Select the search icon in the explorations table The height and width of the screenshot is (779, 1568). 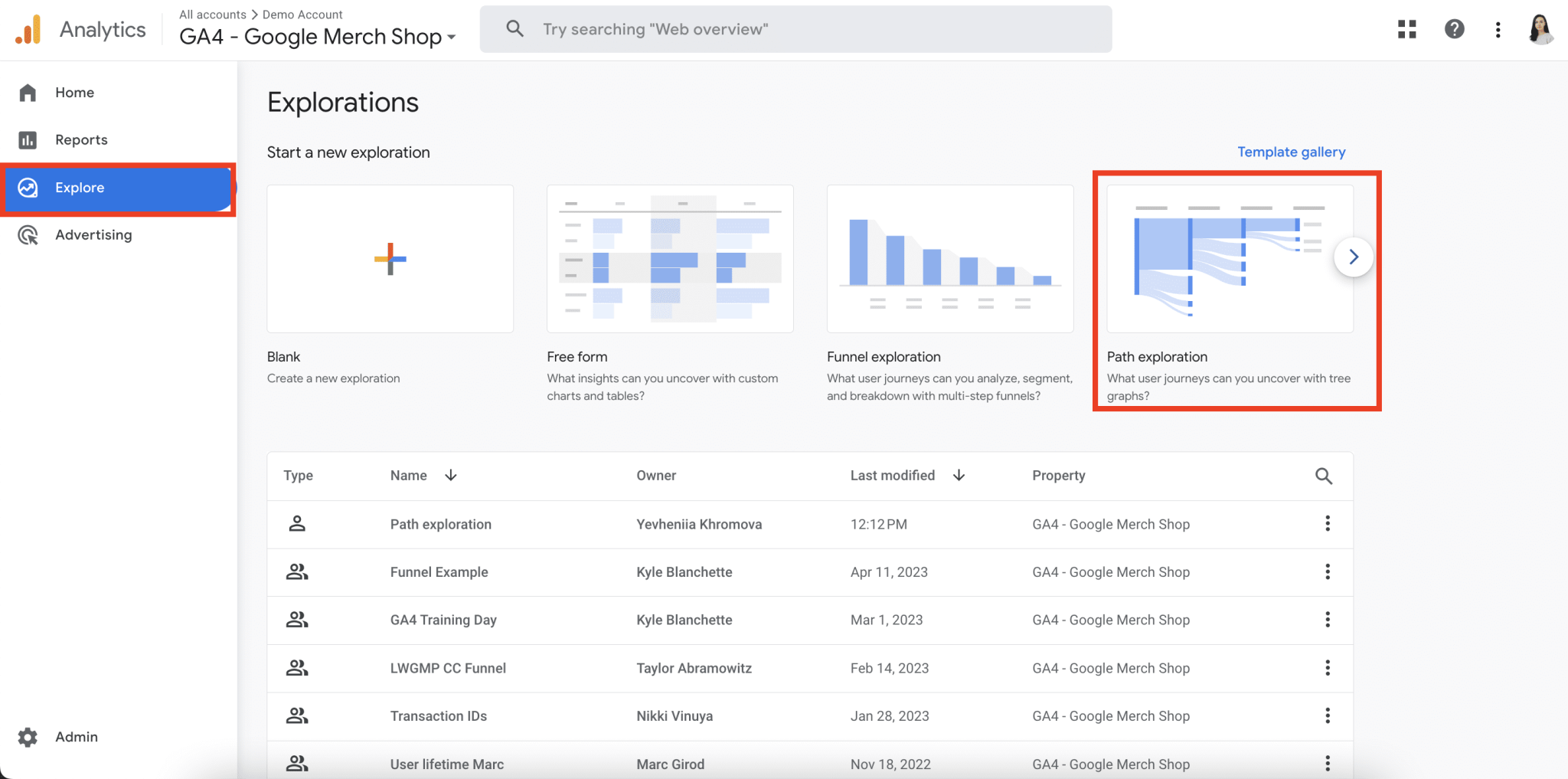1325,476
